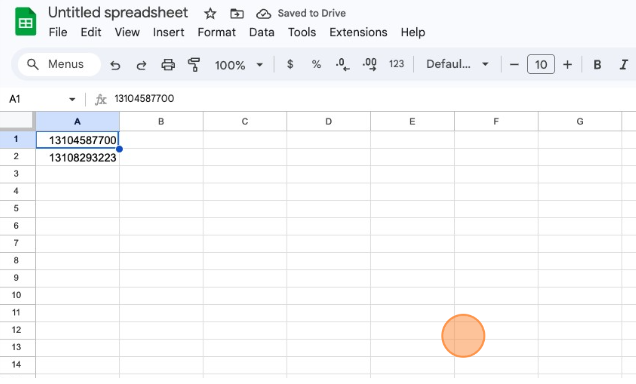Toggle bold formatting
Image resolution: width=636 pixels, height=384 pixels.
coord(597,64)
